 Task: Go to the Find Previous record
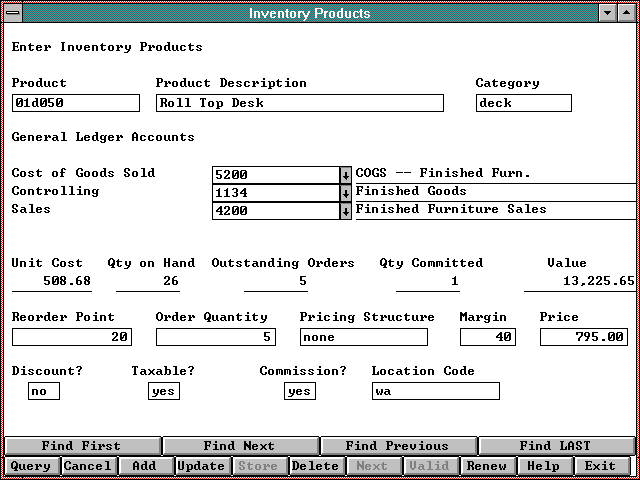pyautogui.click(x=397, y=446)
